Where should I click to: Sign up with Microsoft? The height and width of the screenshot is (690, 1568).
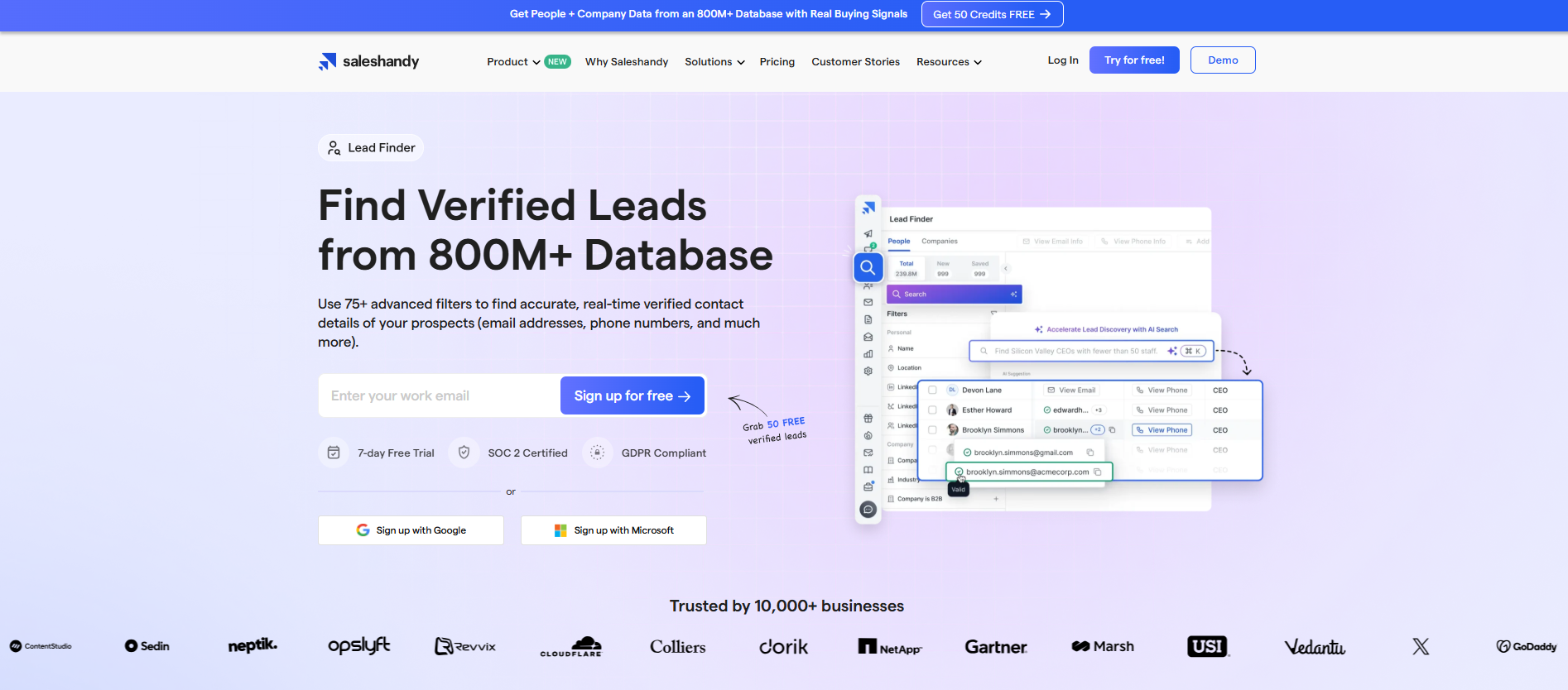[613, 530]
